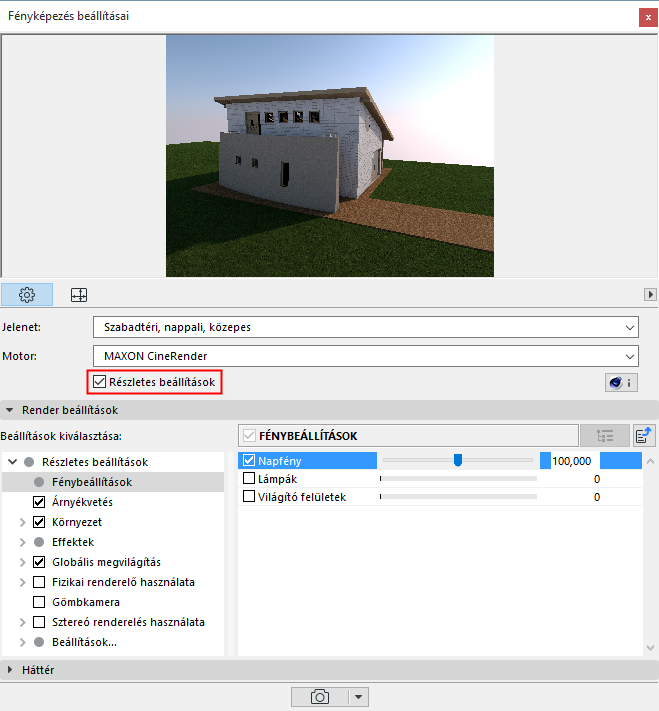Enable the Gömbkamera checkbox

[x=39, y=602]
